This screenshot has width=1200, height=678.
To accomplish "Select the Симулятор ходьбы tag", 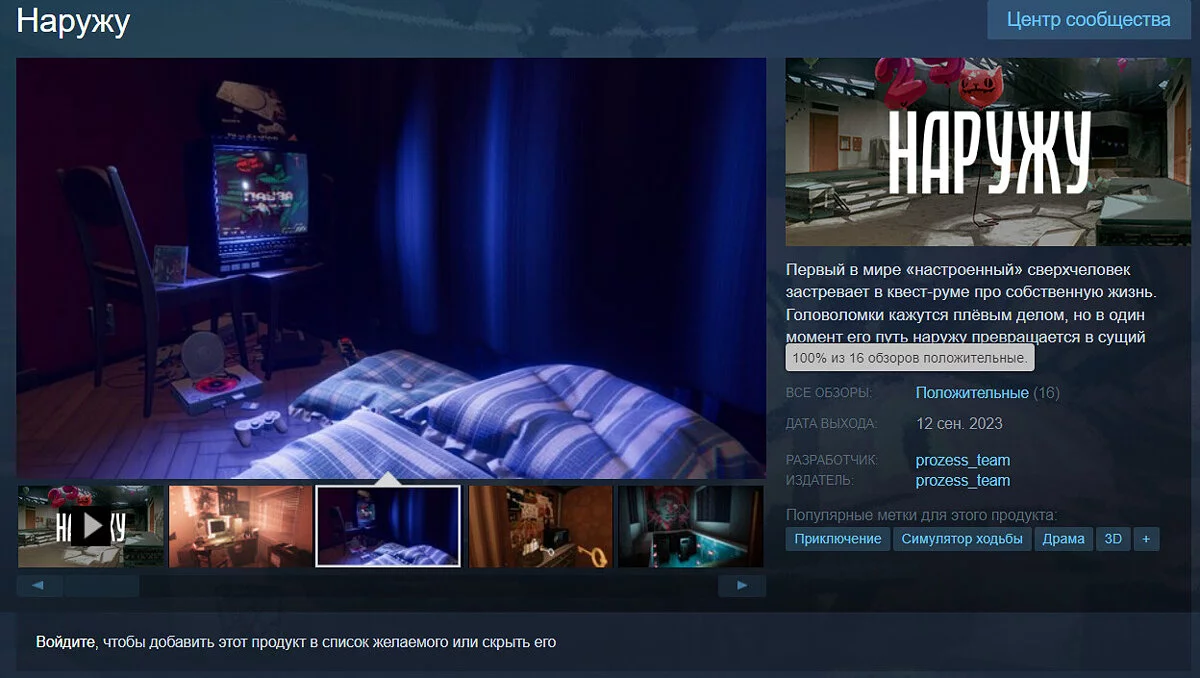I will [962, 538].
